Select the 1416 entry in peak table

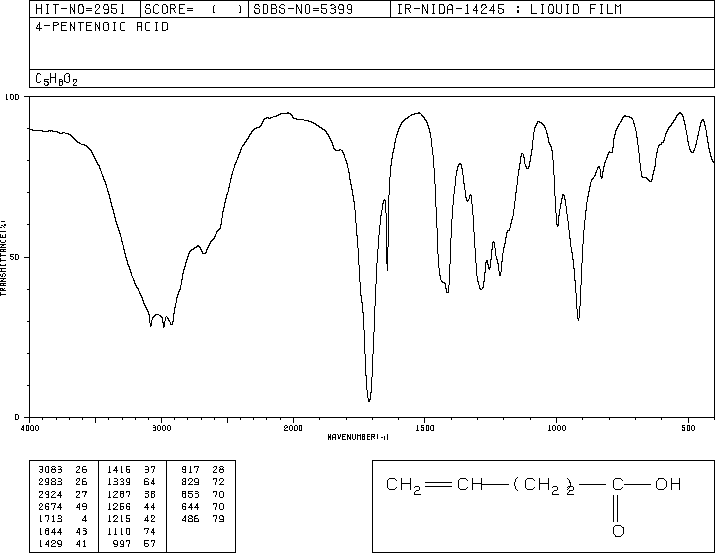point(119,470)
